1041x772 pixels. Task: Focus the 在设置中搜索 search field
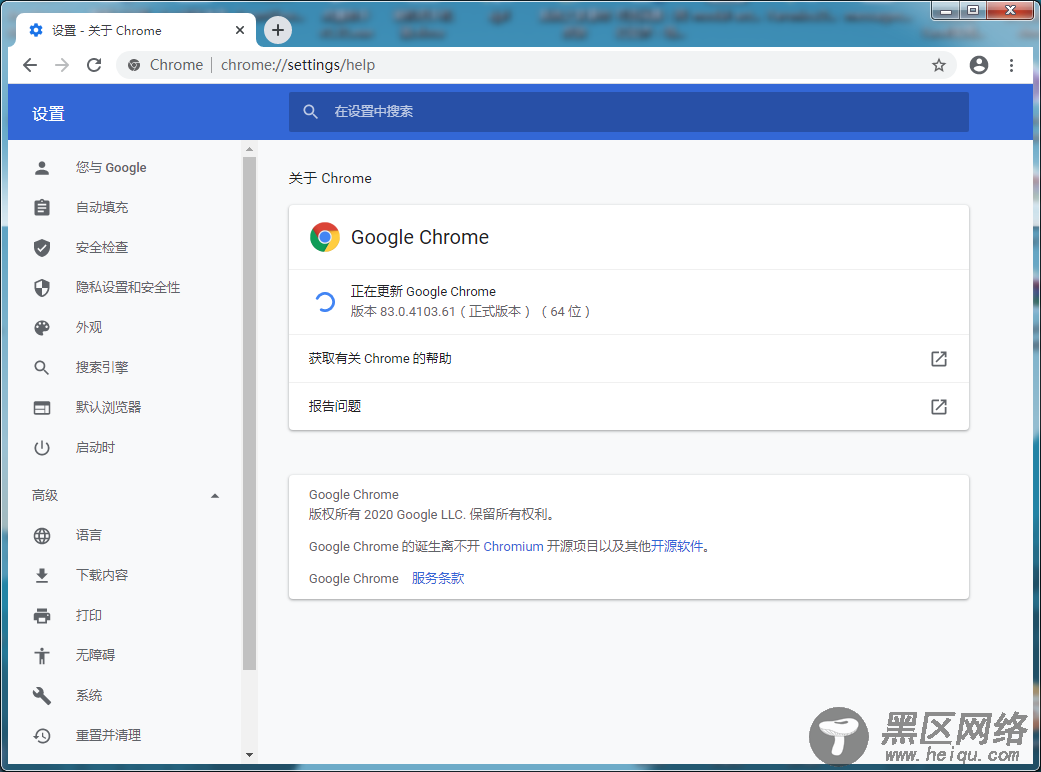pyautogui.click(x=628, y=112)
